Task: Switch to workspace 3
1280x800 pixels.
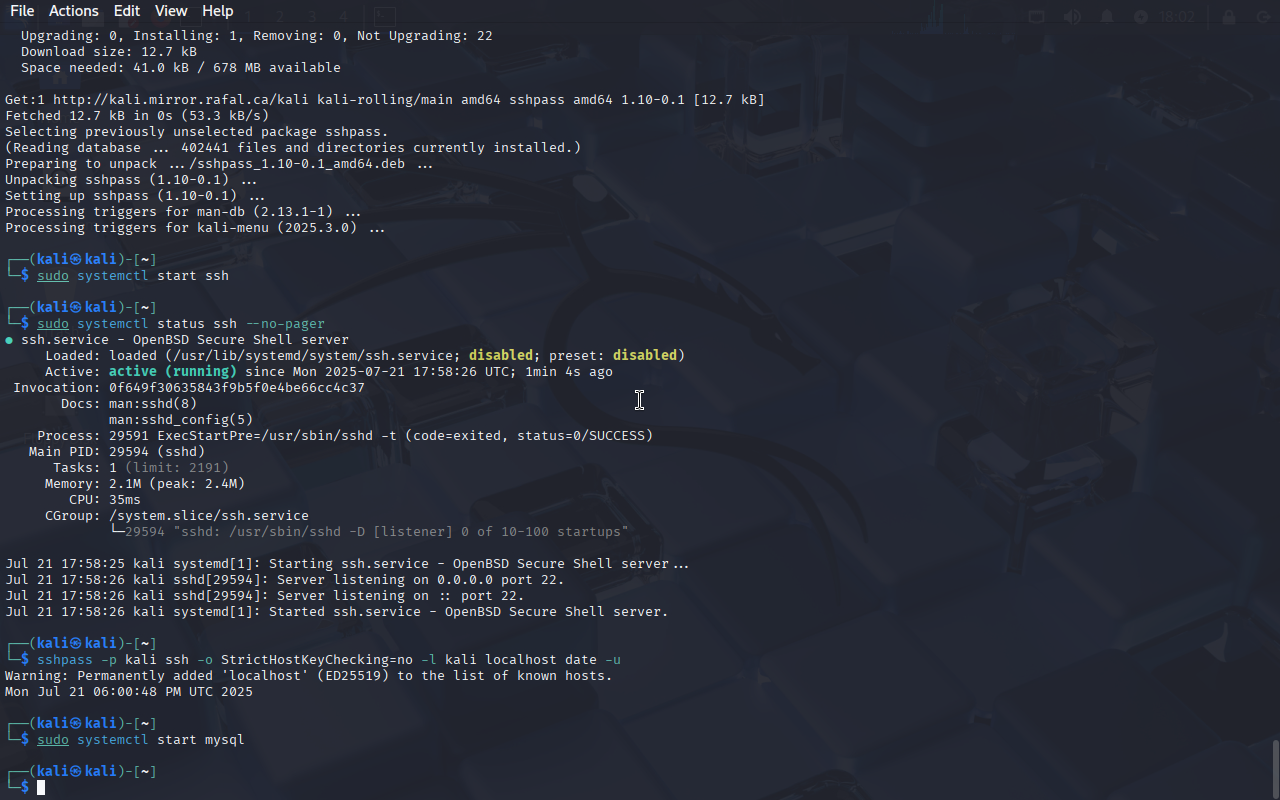Action: click(x=312, y=17)
